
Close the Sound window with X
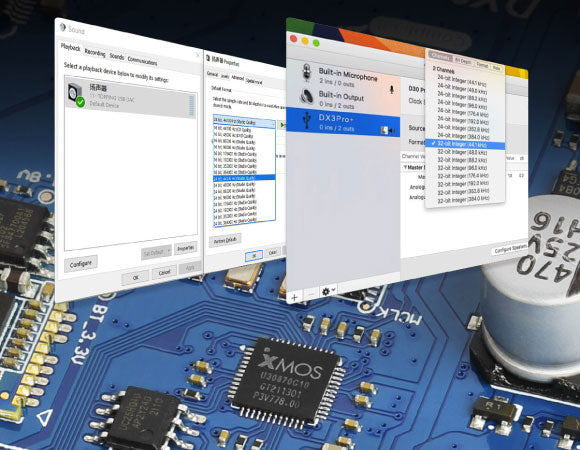(197, 55)
